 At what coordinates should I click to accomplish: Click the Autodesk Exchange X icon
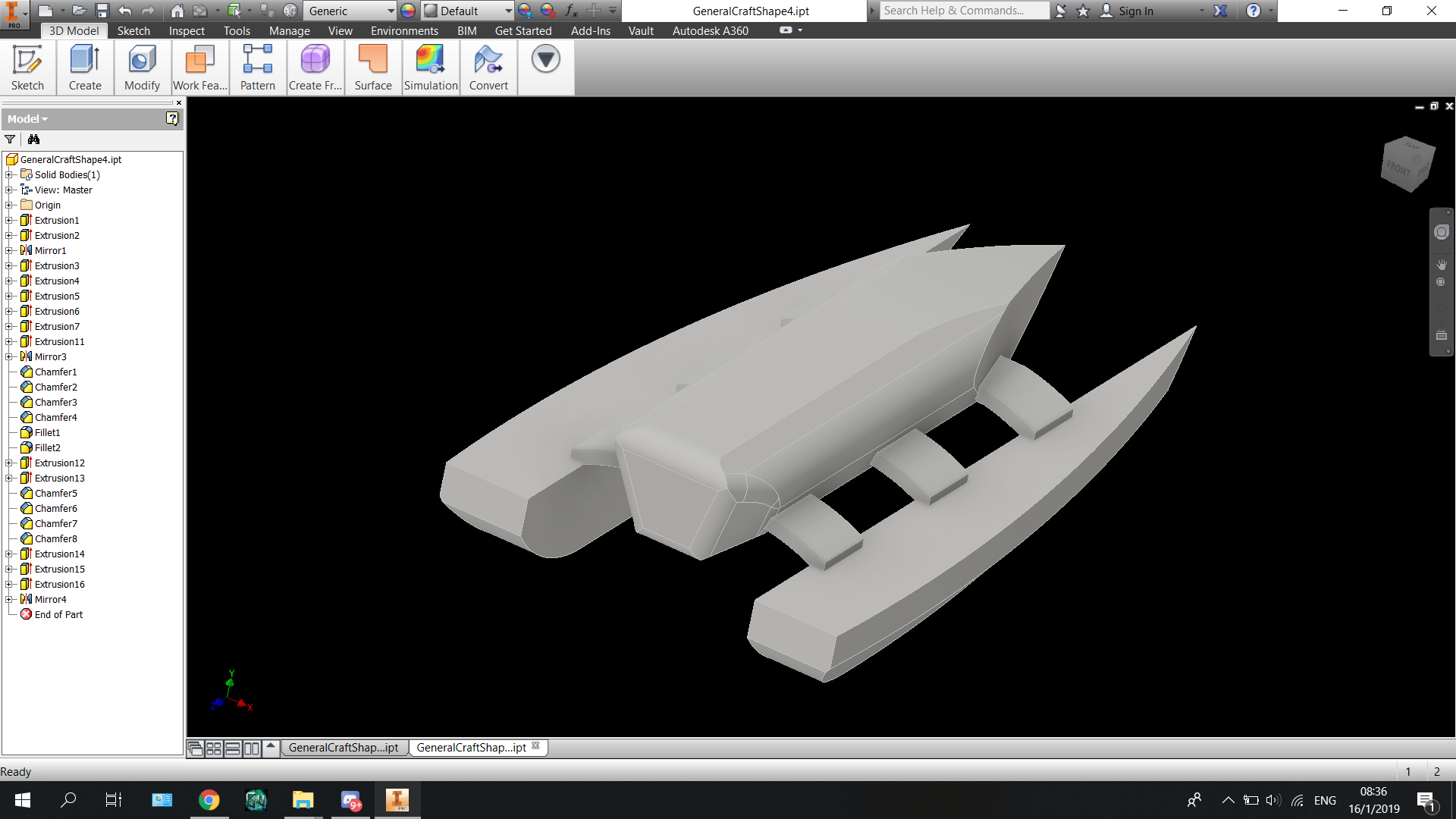[1219, 11]
